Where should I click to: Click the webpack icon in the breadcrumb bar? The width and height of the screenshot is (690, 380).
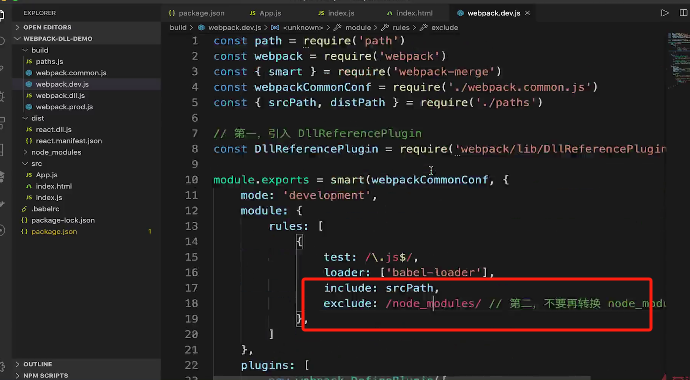202,28
